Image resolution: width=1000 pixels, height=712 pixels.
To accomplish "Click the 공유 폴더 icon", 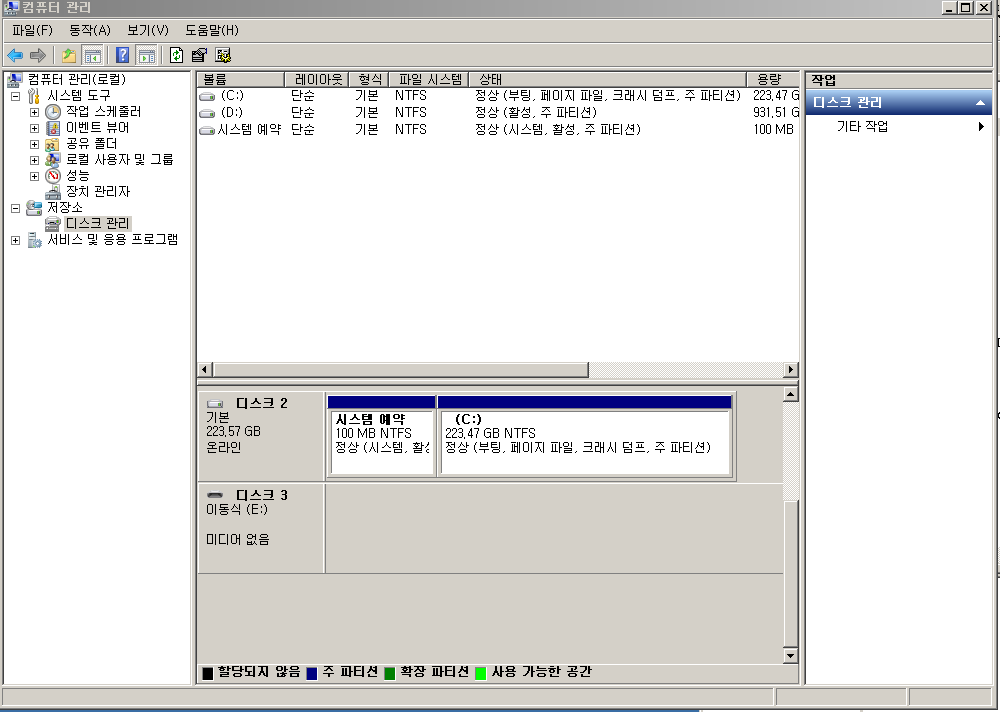I will coord(52,144).
